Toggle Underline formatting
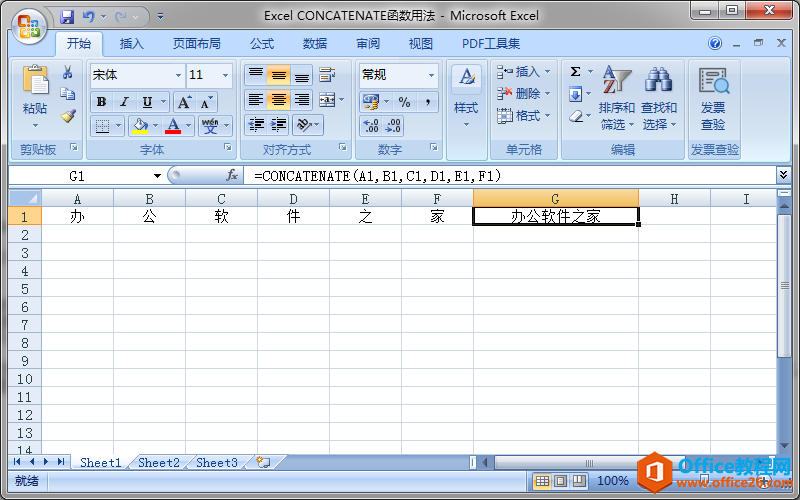The height and width of the screenshot is (500, 800). click(x=147, y=102)
